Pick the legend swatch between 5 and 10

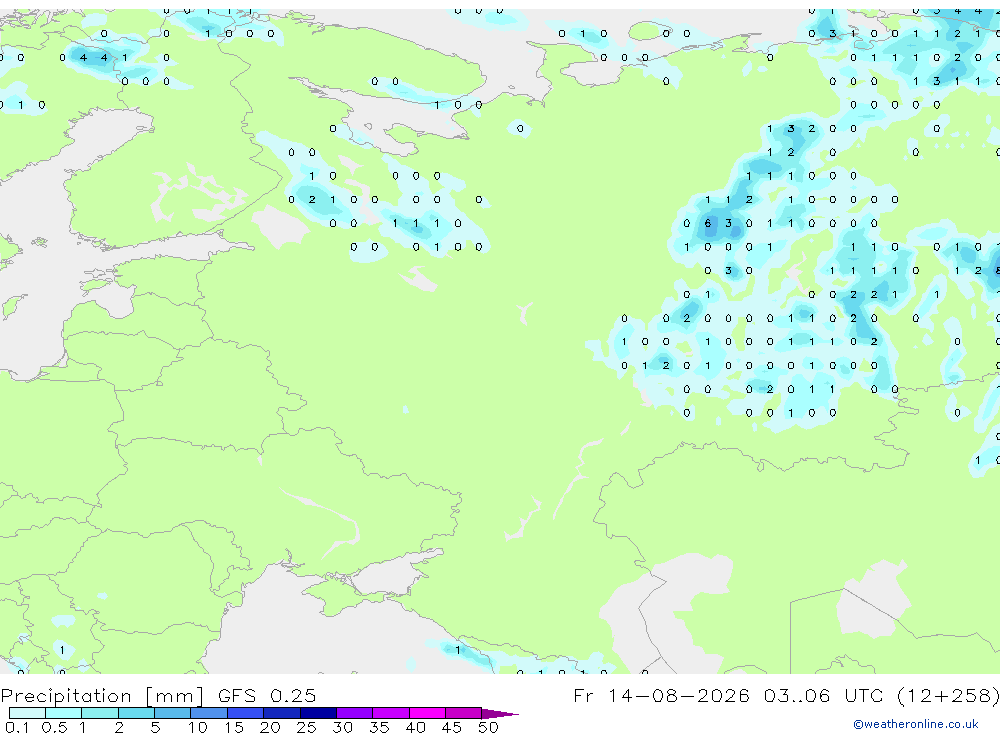[172, 713]
